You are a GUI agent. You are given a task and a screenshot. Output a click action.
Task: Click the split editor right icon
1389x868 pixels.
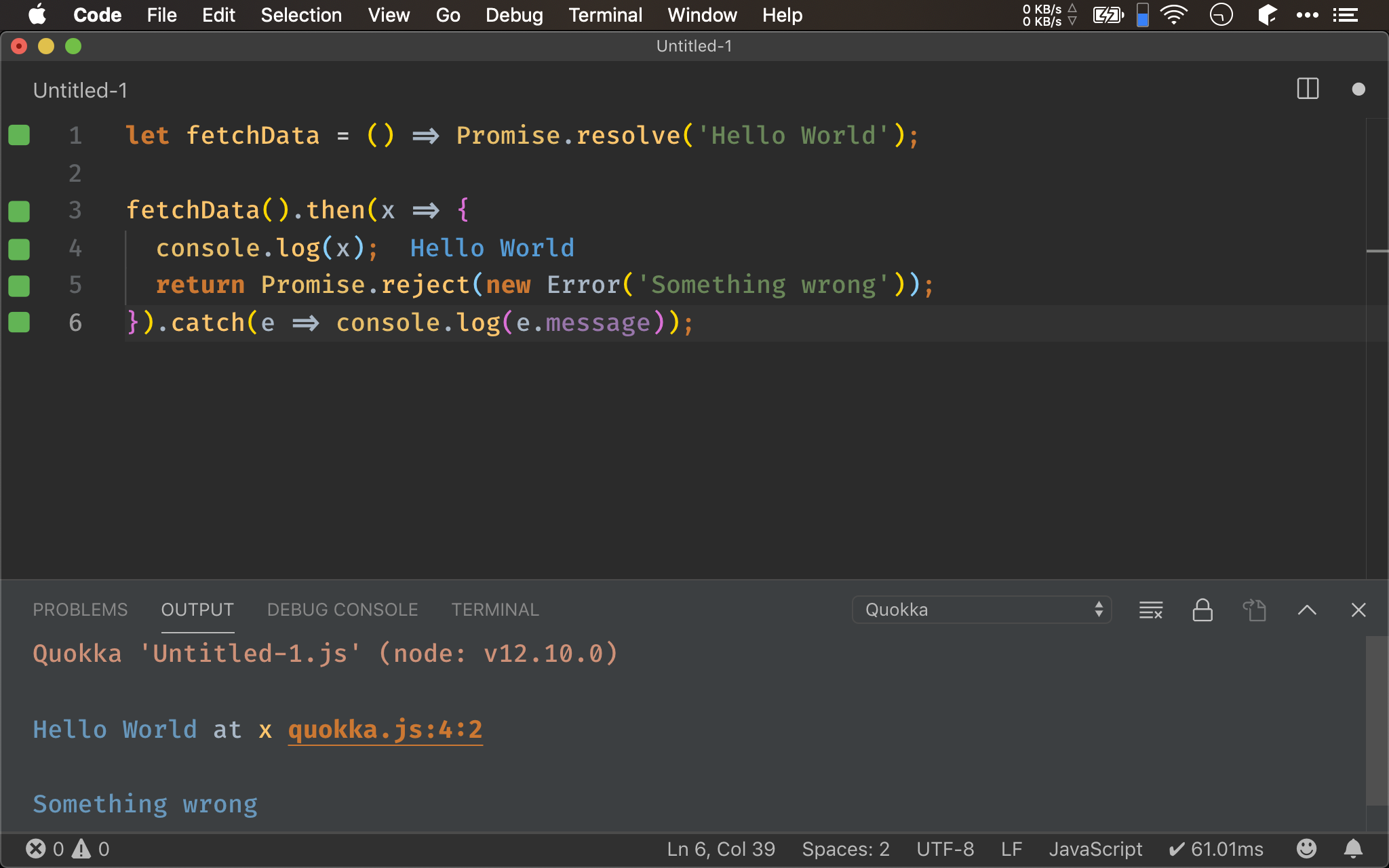point(1307,89)
